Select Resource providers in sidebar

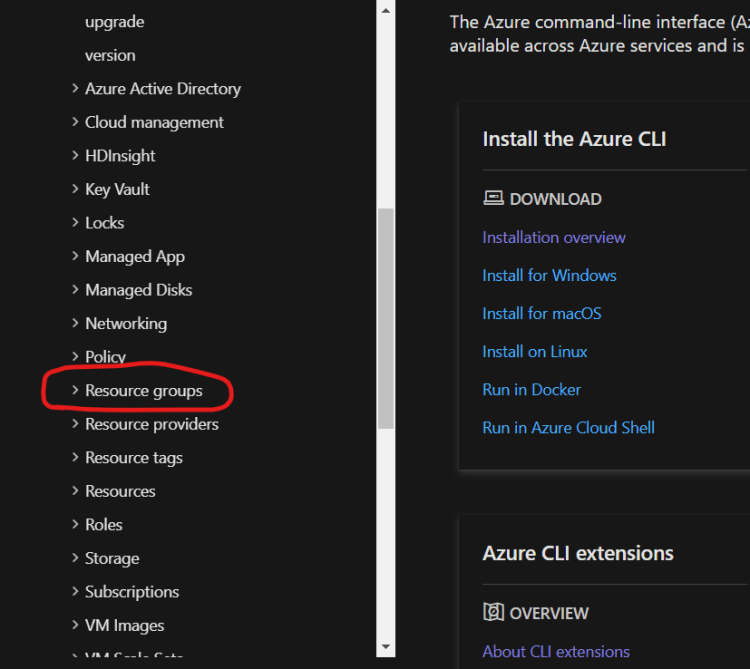(x=152, y=424)
